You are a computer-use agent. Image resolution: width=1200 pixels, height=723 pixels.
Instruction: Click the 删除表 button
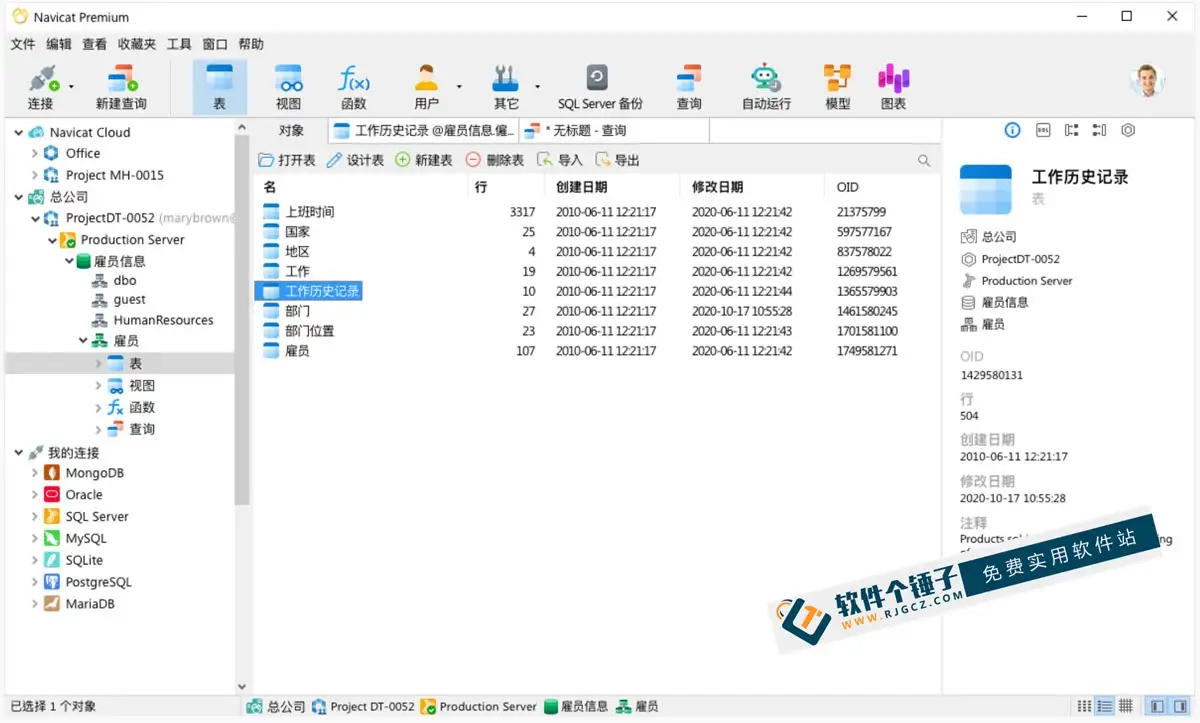tap(495, 160)
